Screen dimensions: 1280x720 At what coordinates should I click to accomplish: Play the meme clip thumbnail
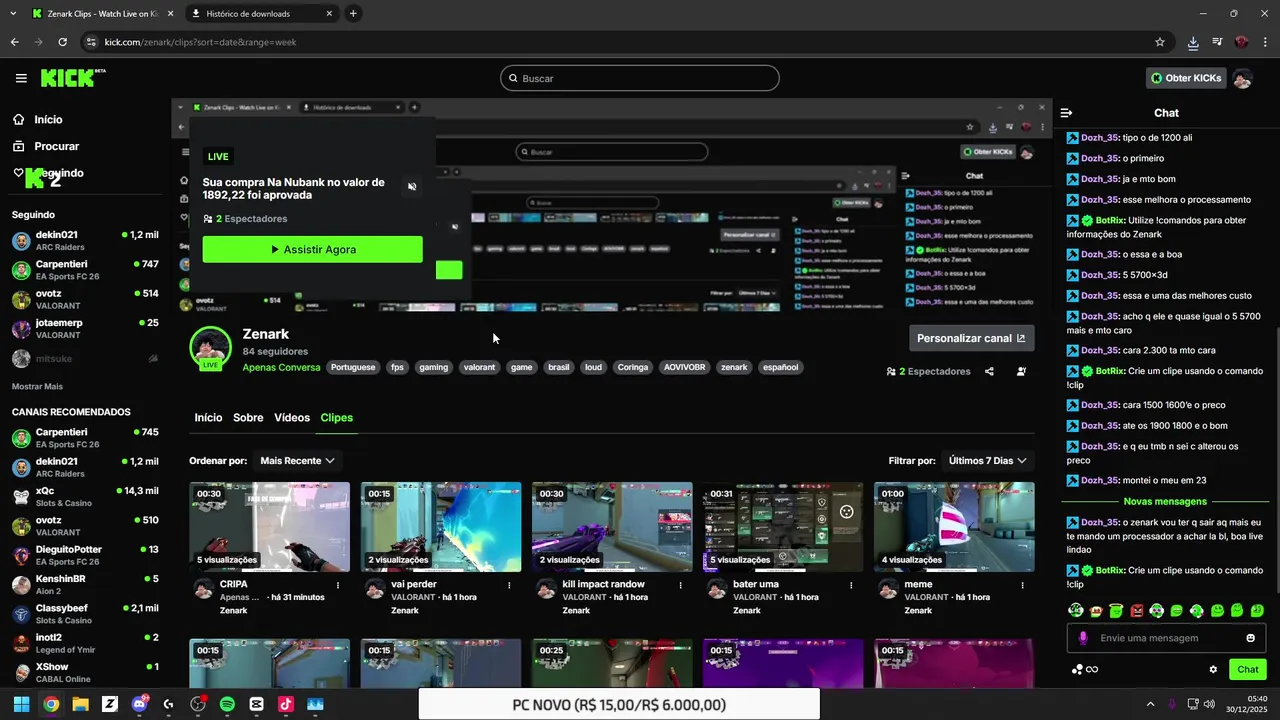coord(954,527)
